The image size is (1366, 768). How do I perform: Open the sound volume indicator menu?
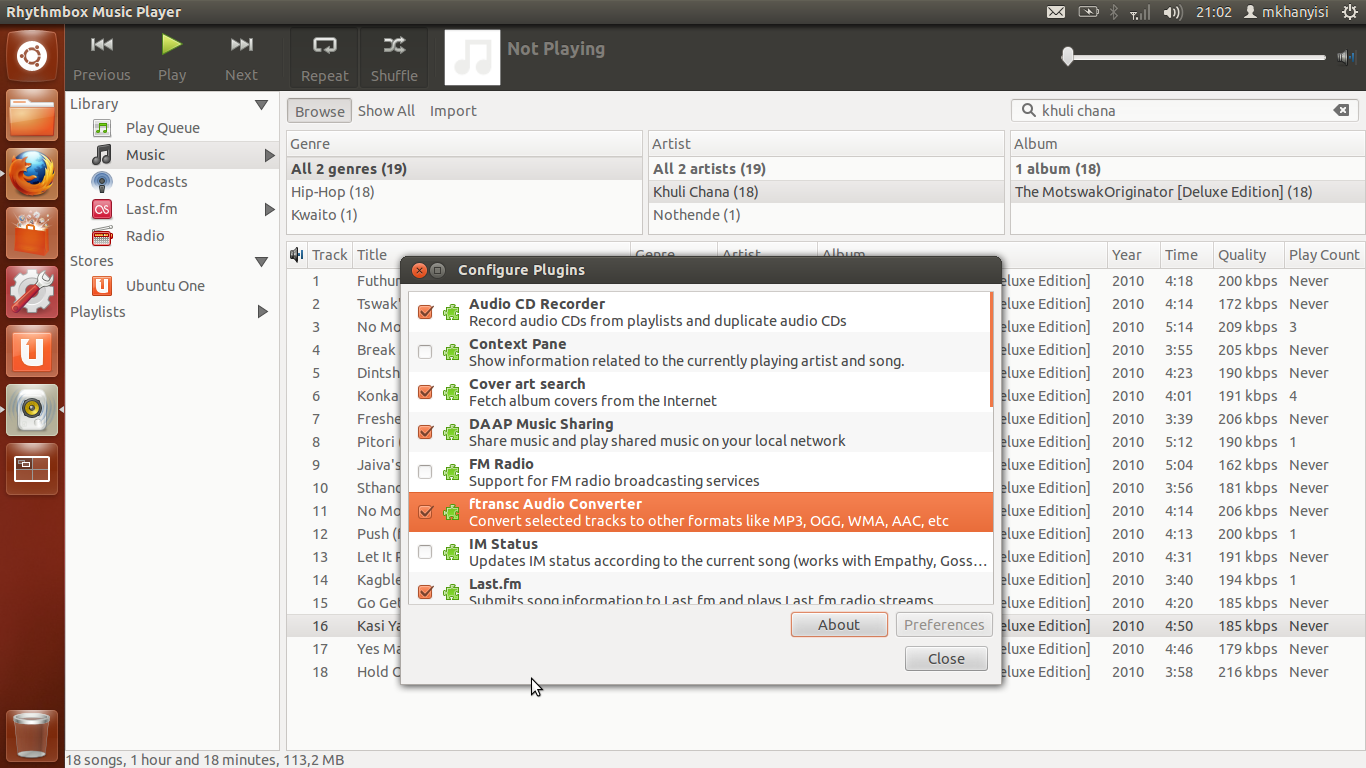(1173, 12)
